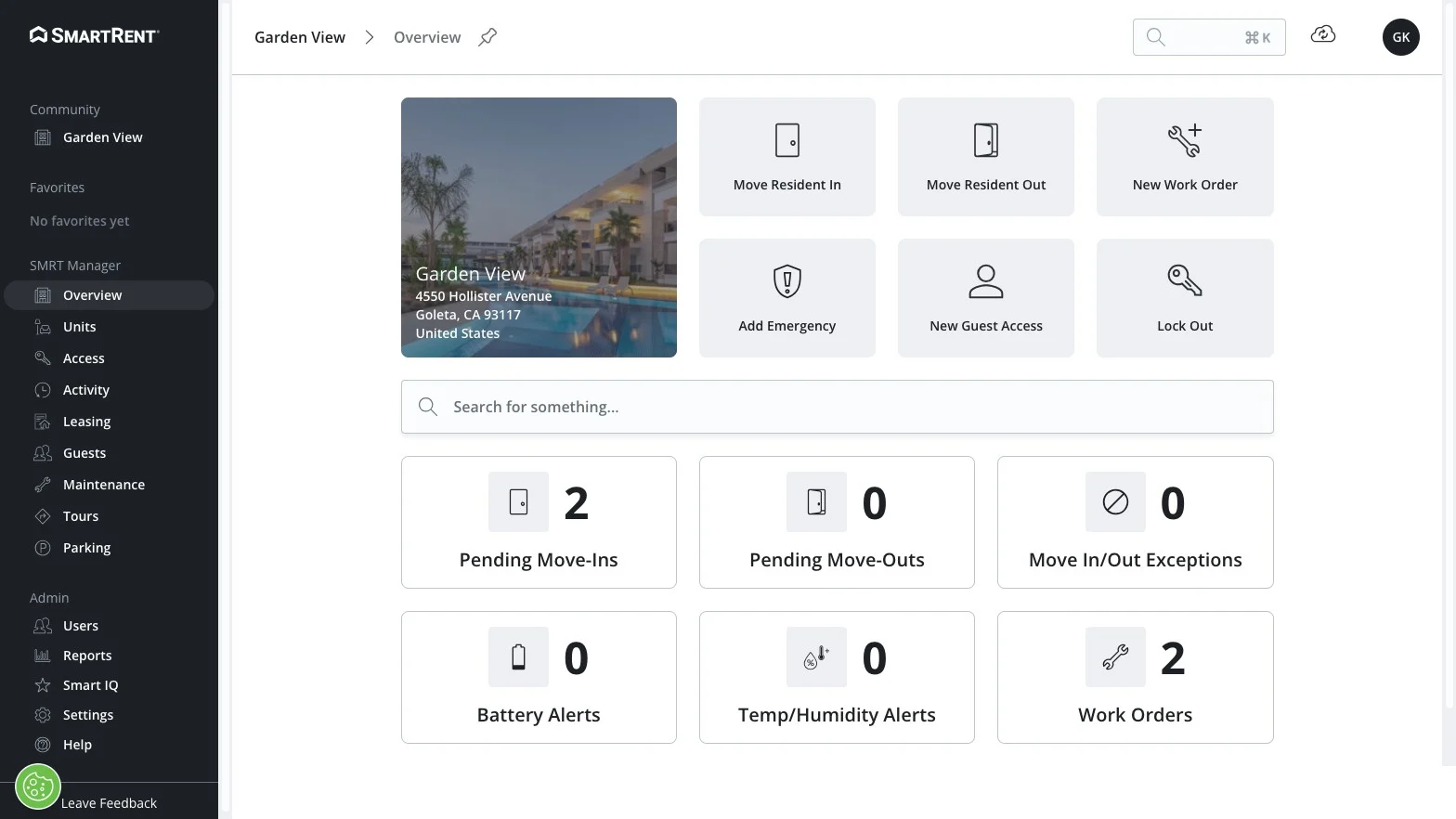Click the 'No favorites yet' text

79,221
